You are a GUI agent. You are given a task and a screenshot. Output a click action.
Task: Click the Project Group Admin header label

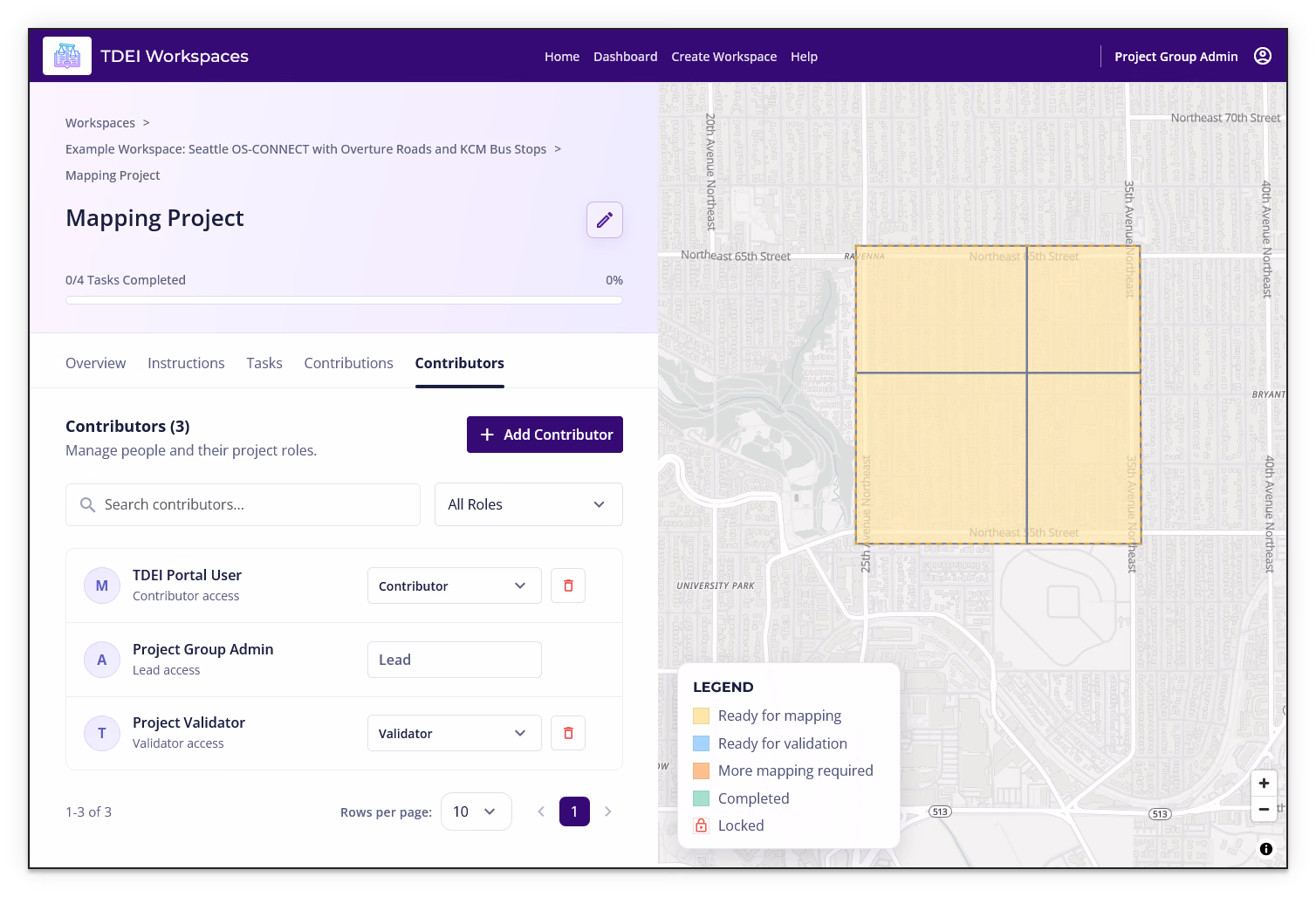point(1176,57)
